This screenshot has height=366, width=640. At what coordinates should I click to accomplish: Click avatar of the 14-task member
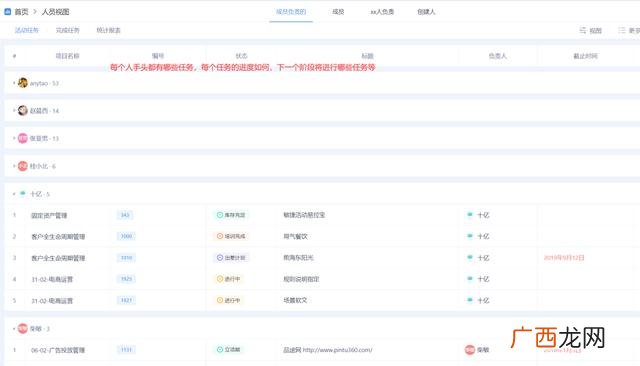click(x=23, y=111)
